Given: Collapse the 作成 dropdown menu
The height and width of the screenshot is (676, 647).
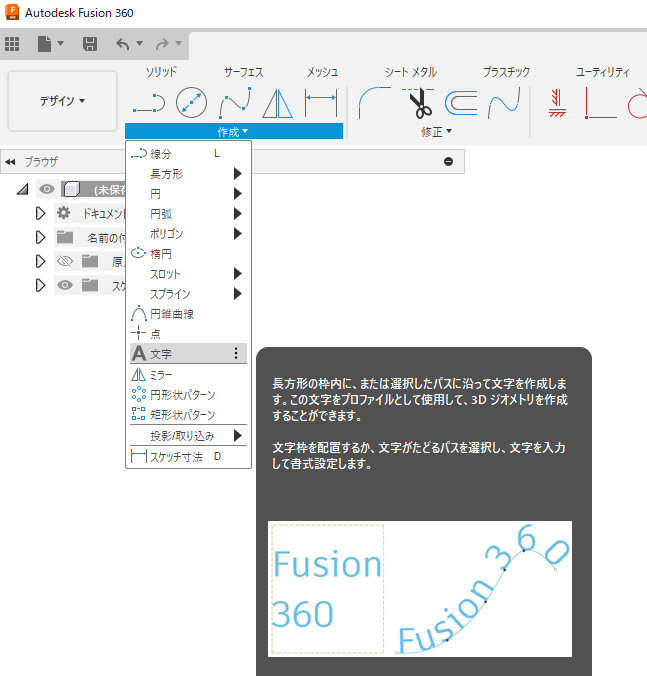Looking at the screenshot, I should point(234,131).
